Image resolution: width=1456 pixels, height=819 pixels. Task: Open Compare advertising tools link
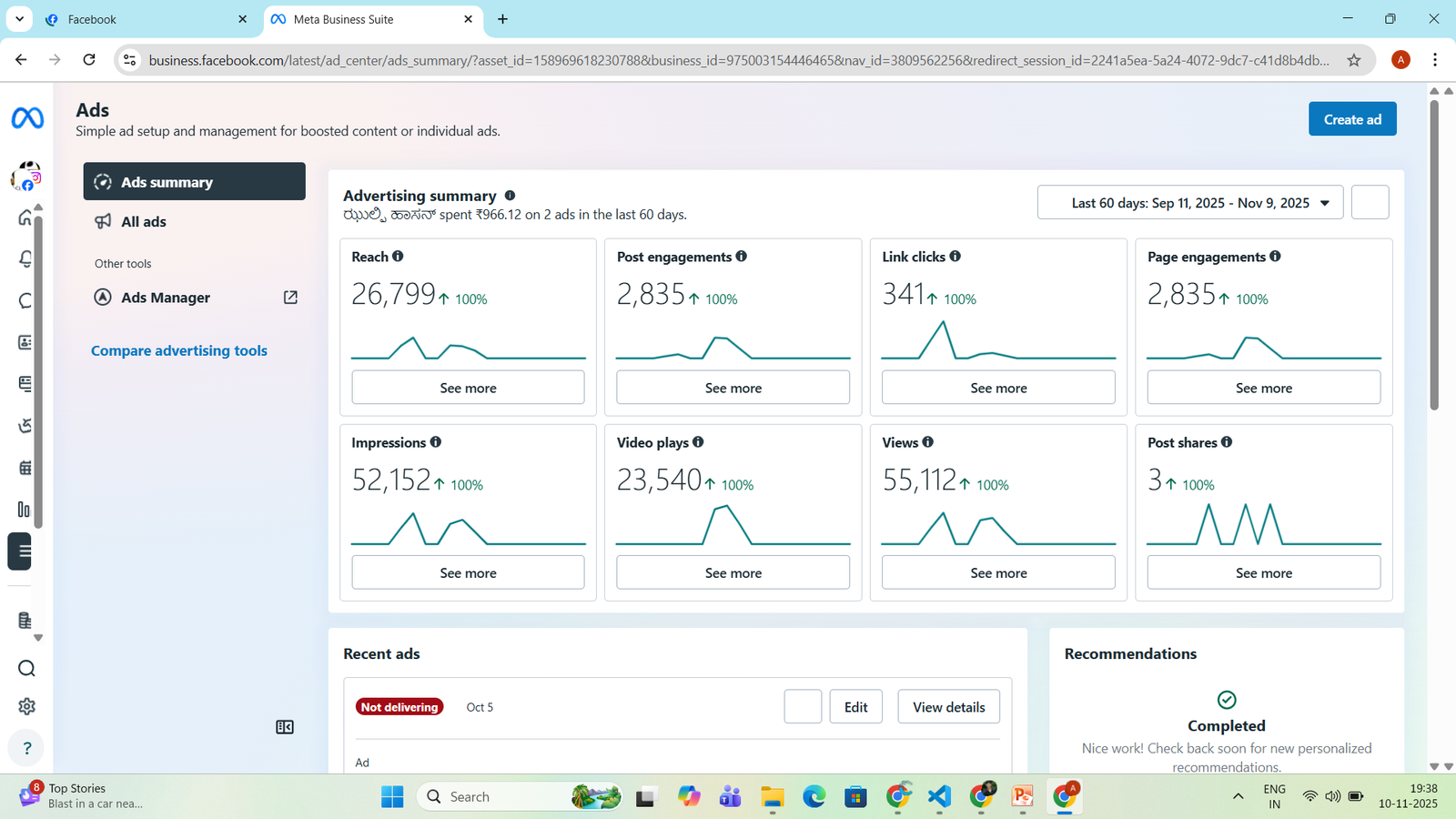(179, 350)
